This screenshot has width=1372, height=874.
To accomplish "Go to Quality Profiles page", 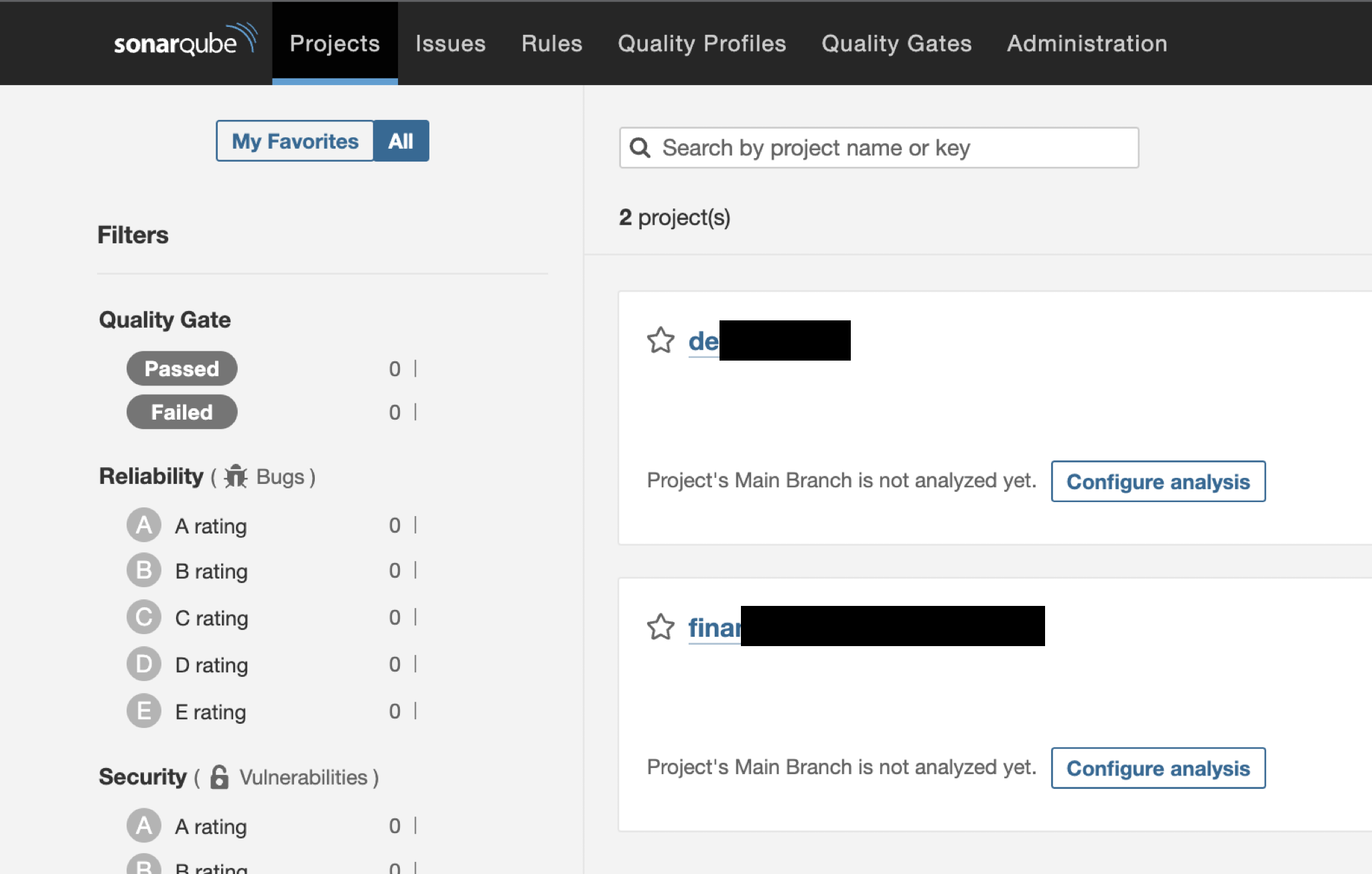I will (701, 44).
